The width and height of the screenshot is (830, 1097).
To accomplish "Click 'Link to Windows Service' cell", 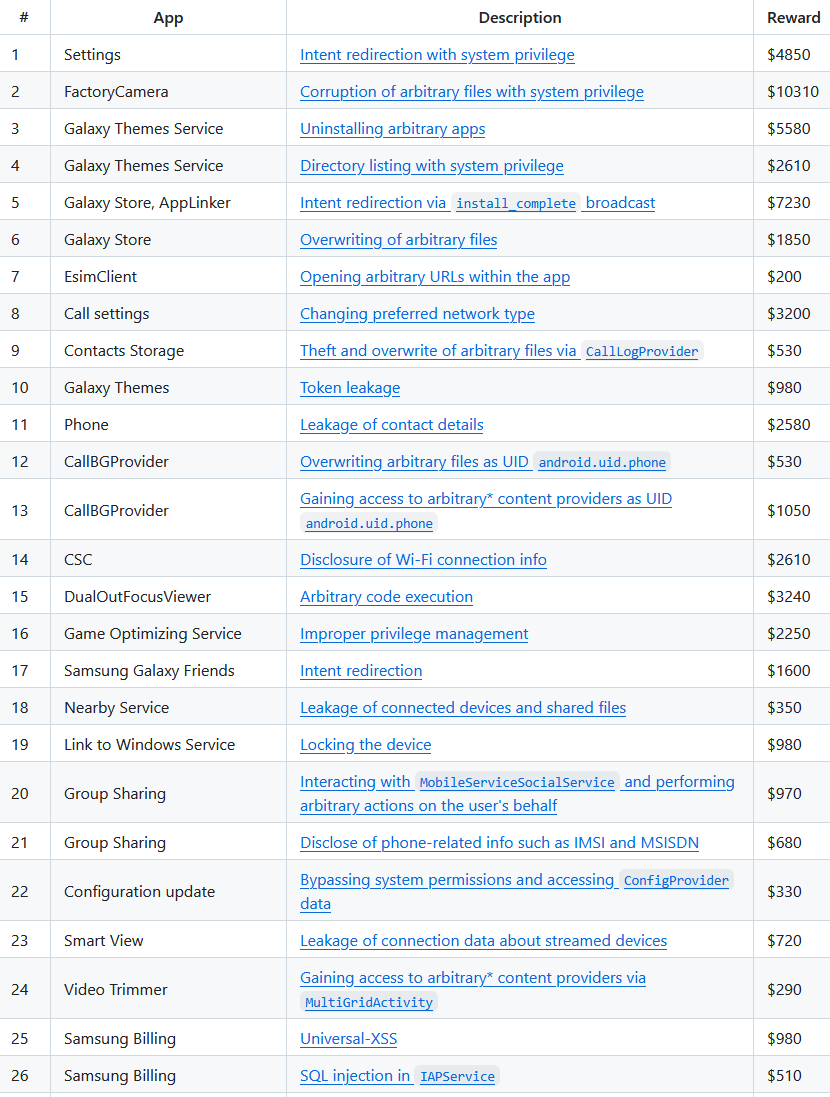I will pyautogui.click(x=169, y=745).
